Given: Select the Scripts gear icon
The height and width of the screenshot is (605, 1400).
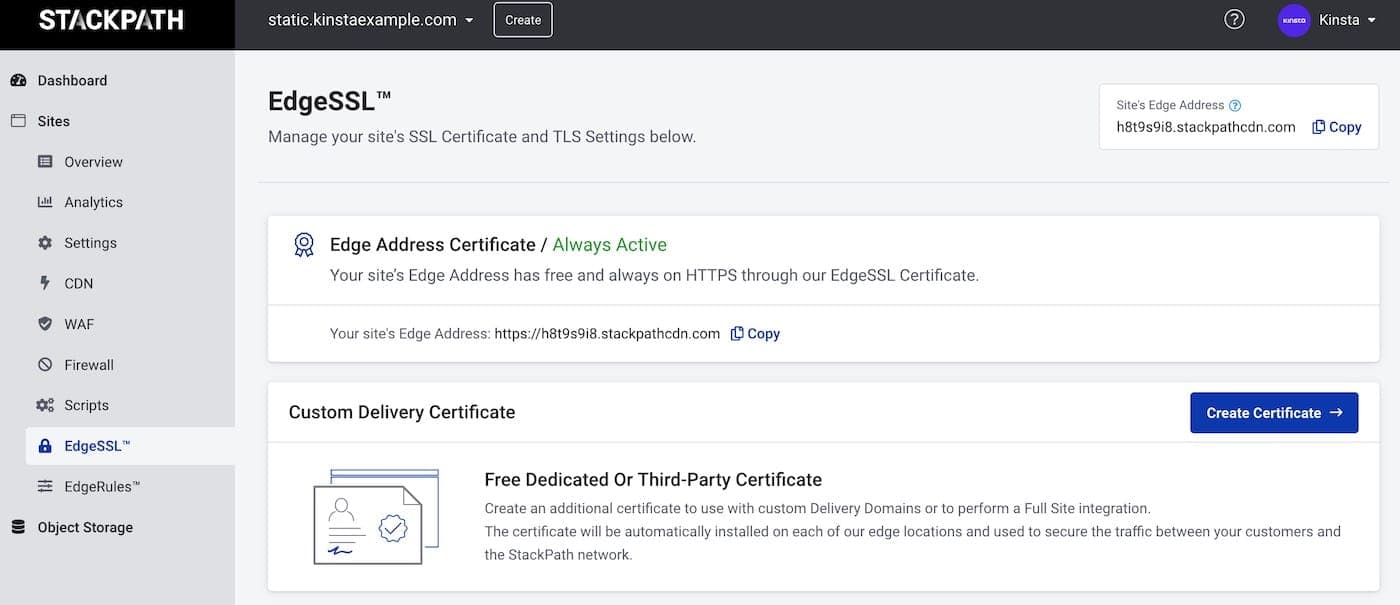Looking at the screenshot, I should click(x=44, y=404).
